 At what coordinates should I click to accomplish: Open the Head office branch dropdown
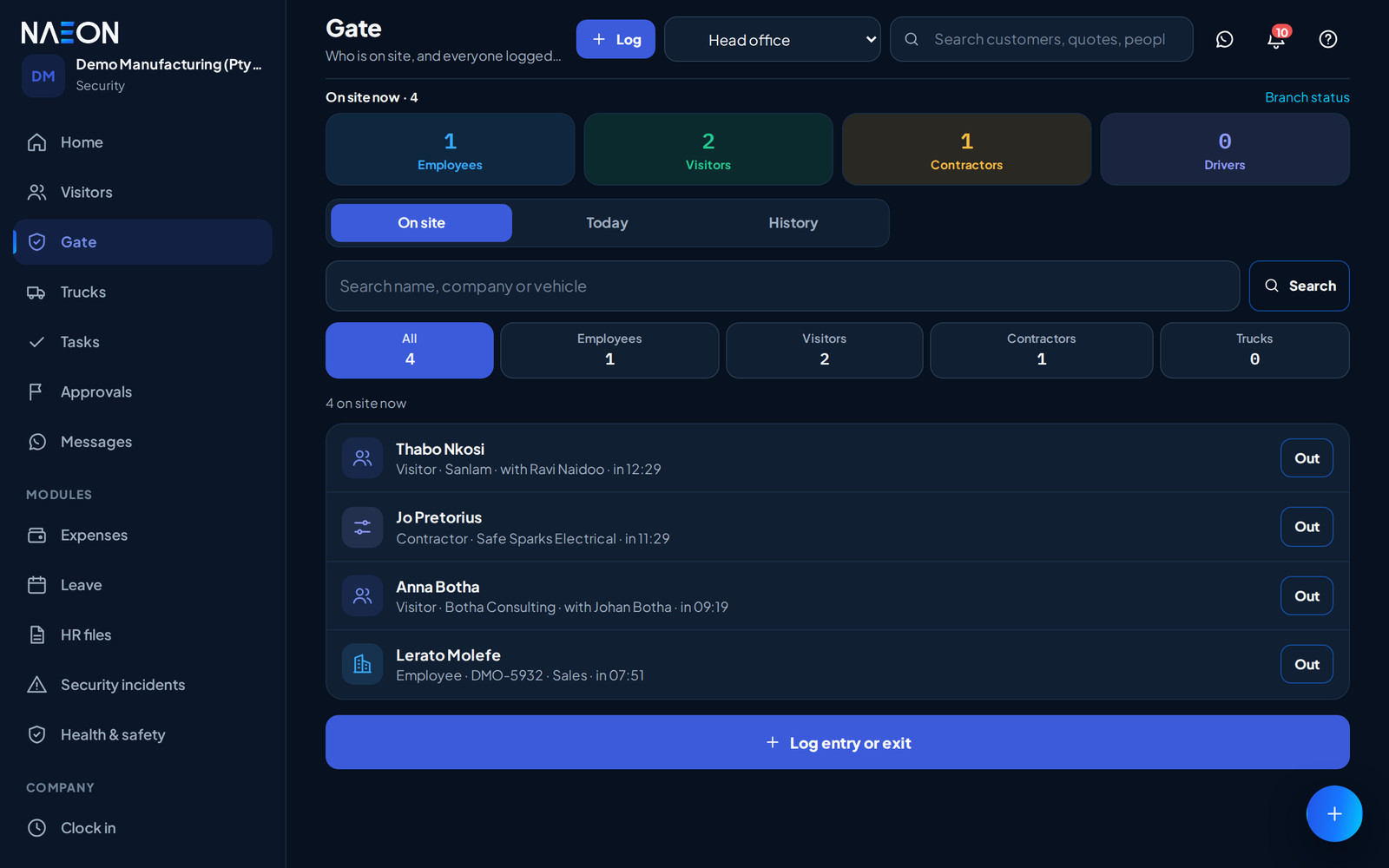pyautogui.click(x=773, y=39)
